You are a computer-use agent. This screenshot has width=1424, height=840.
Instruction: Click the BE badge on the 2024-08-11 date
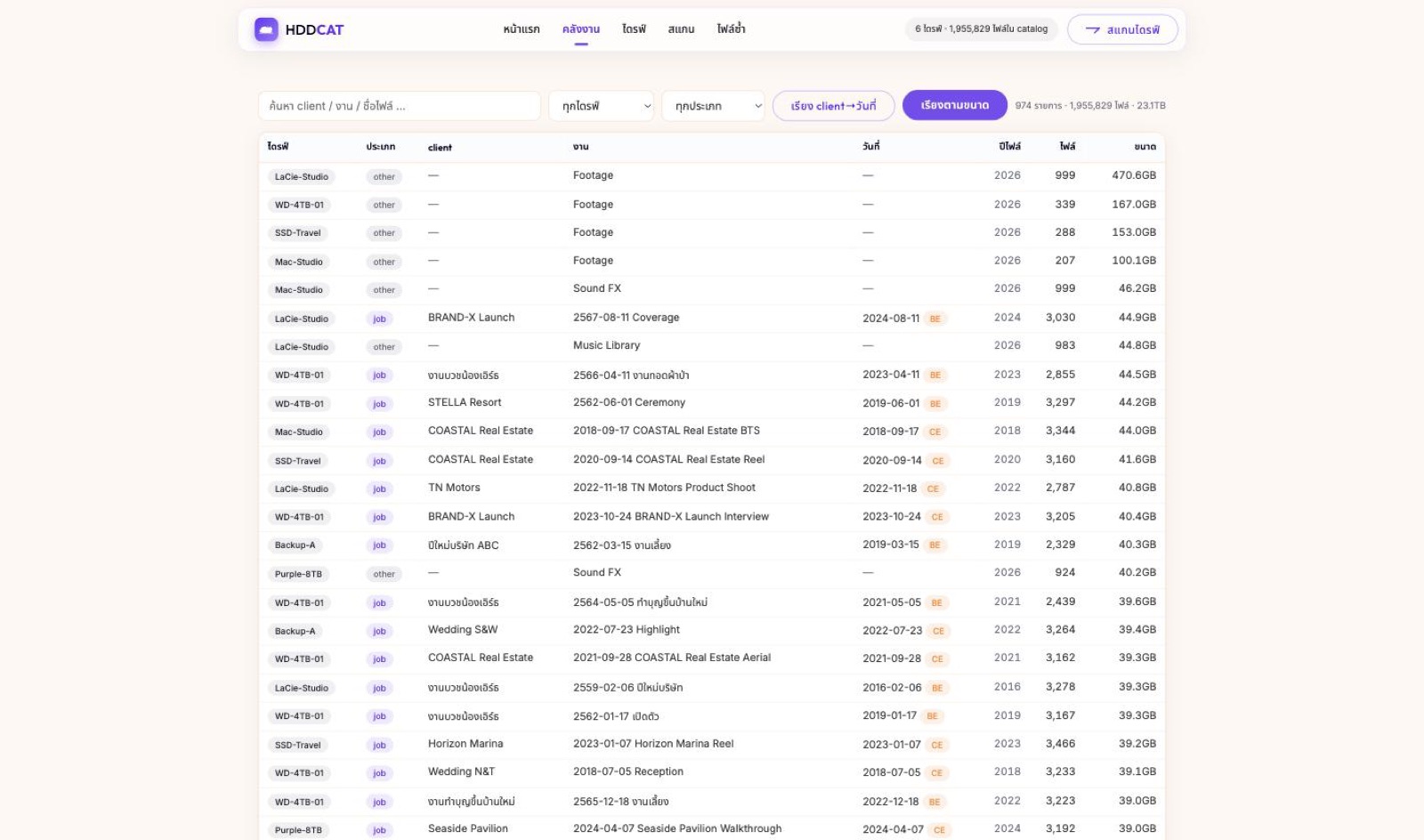(x=934, y=319)
